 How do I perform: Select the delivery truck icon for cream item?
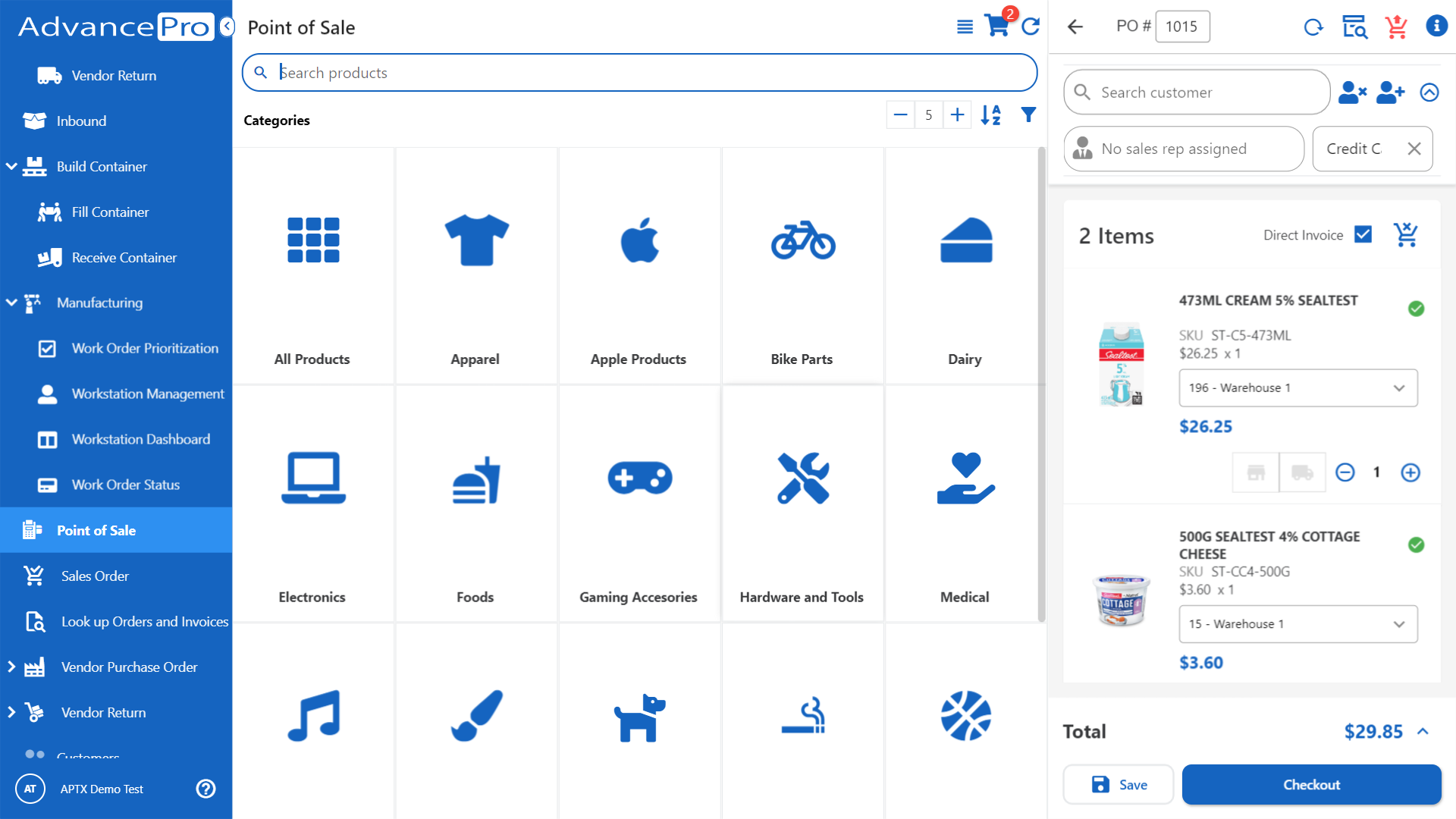point(1302,472)
